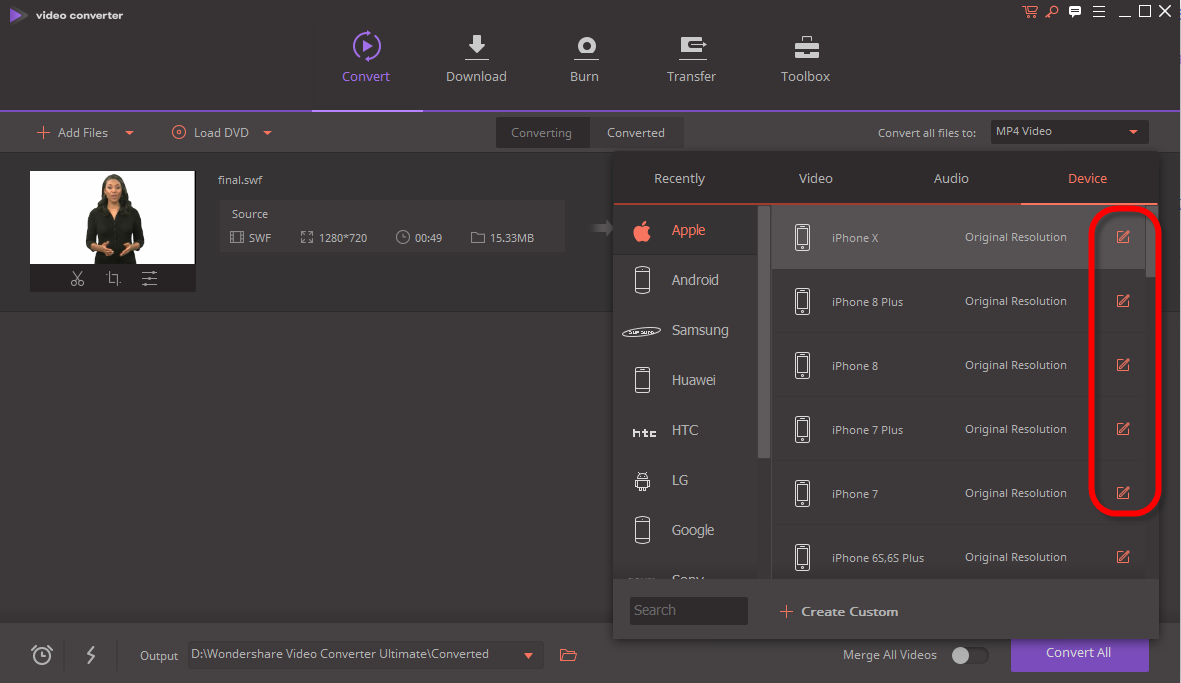Click the final.swf video thumbnail
Screen dimensions: 1181x683
pyautogui.click(x=112, y=218)
